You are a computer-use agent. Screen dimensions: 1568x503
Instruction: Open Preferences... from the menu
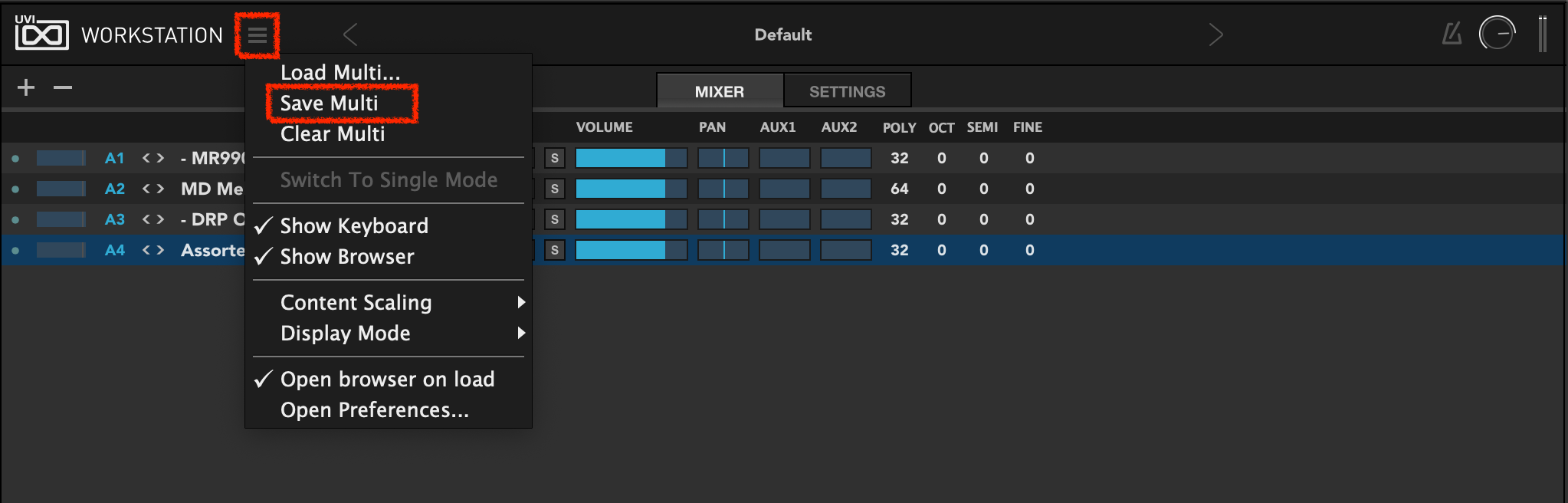click(389, 409)
